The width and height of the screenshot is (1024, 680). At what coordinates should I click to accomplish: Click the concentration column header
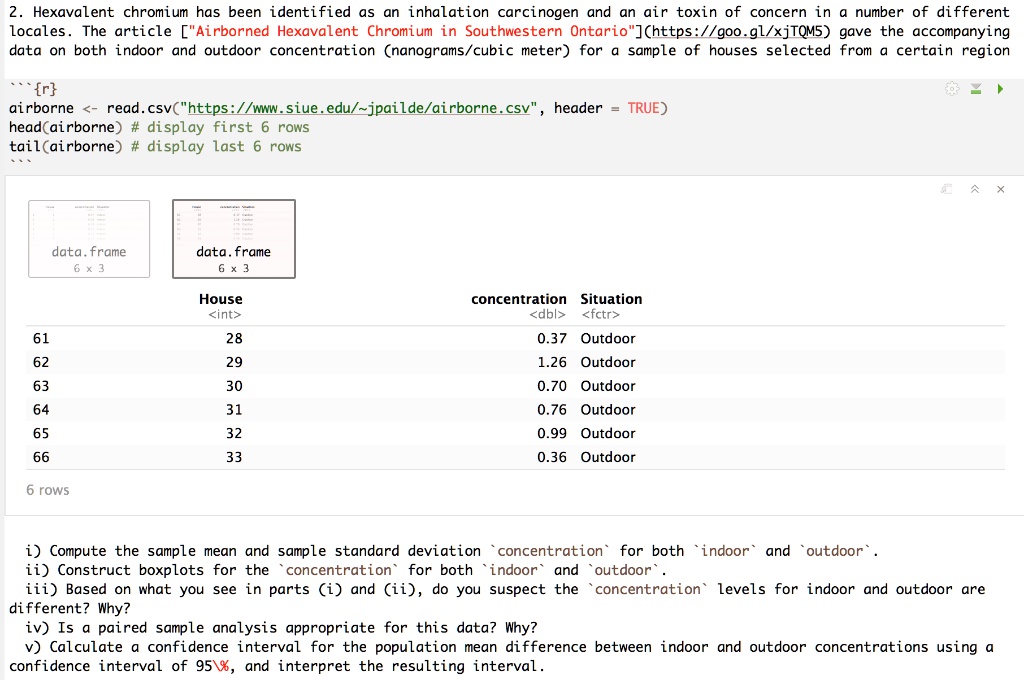pyautogui.click(x=519, y=299)
